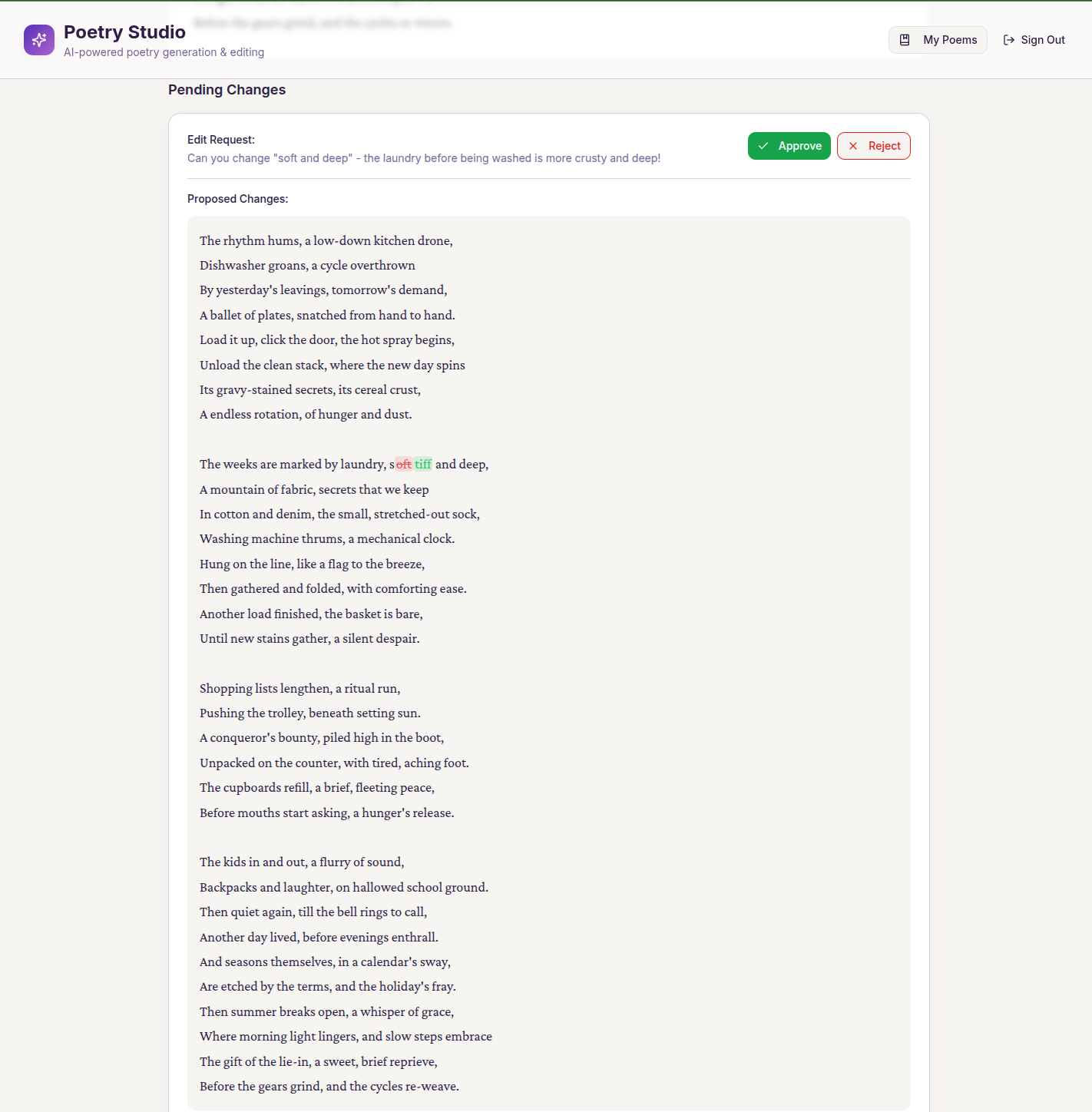Screen dimensions: 1092x1112
Task: Click the checkmark icon on Approve button
Action: [x=763, y=146]
